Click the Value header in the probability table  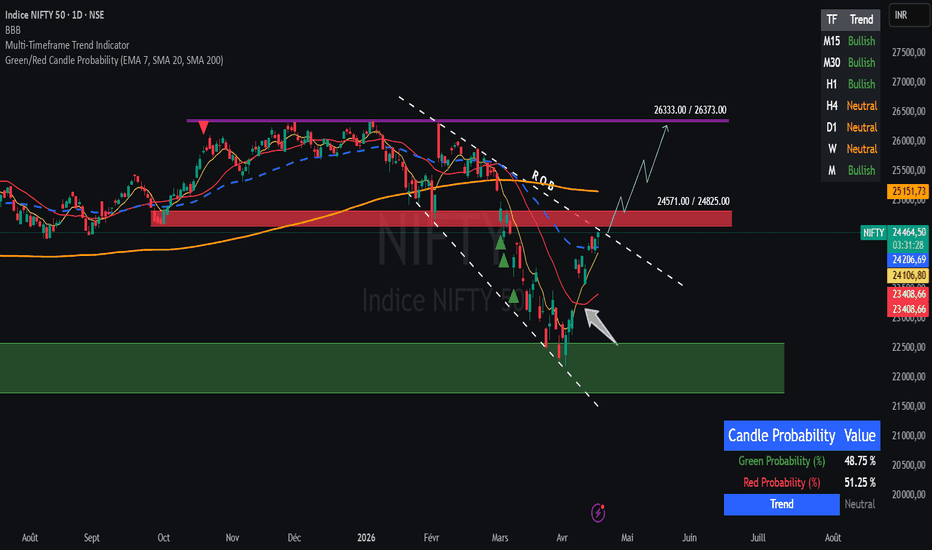tap(859, 435)
